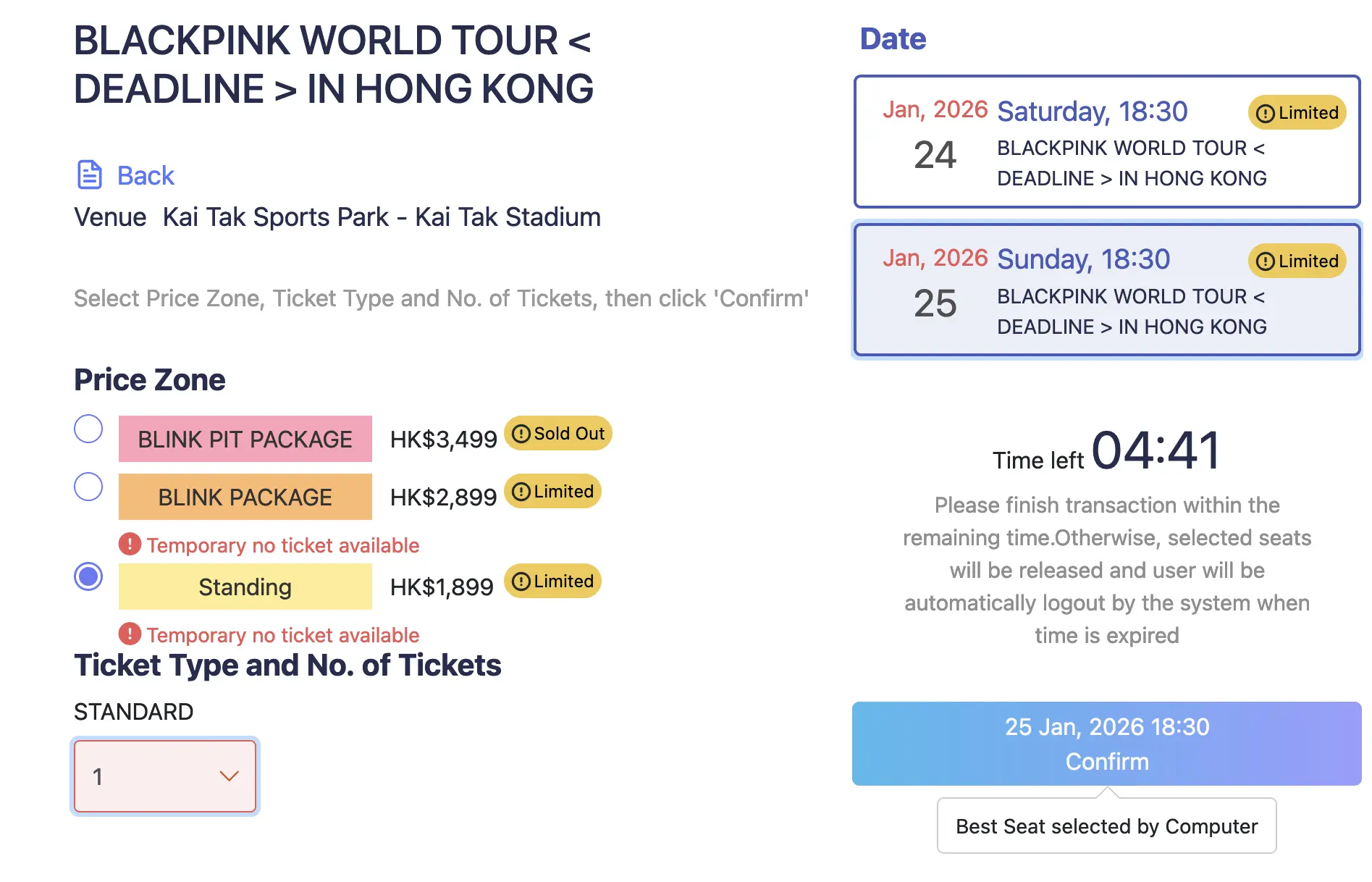The height and width of the screenshot is (882, 1372).
Task: Select the BLINK PACKAGE radio button
Action: point(88,487)
